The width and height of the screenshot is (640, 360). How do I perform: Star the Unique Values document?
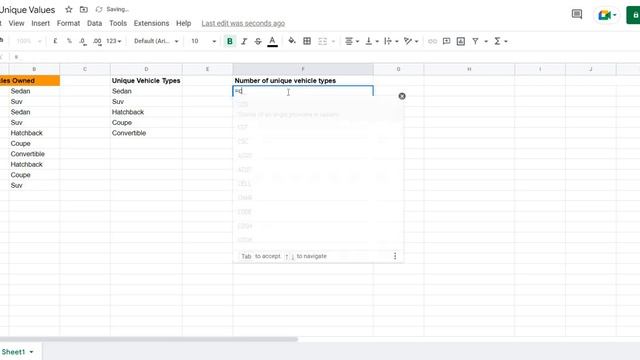pyautogui.click(x=69, y=9)
